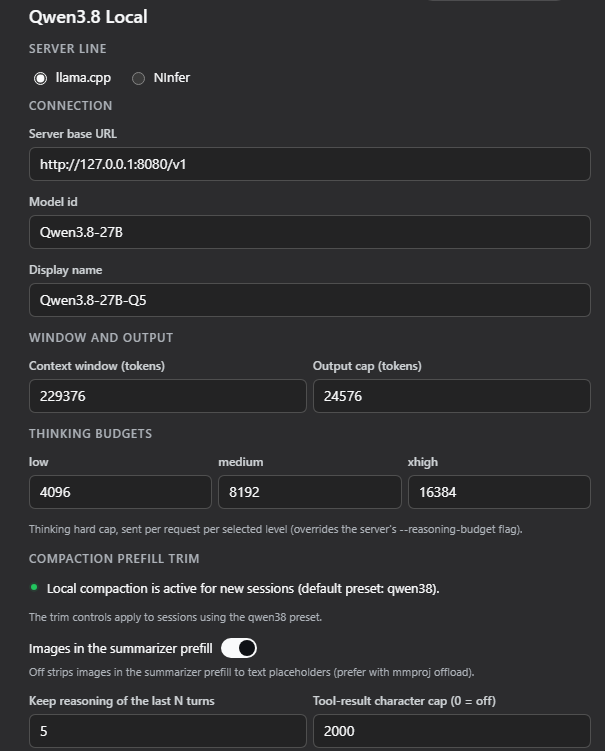The image size is (605, 751).
Task: Click the Keep reasoning last N turns field
Action: (168, 731)
